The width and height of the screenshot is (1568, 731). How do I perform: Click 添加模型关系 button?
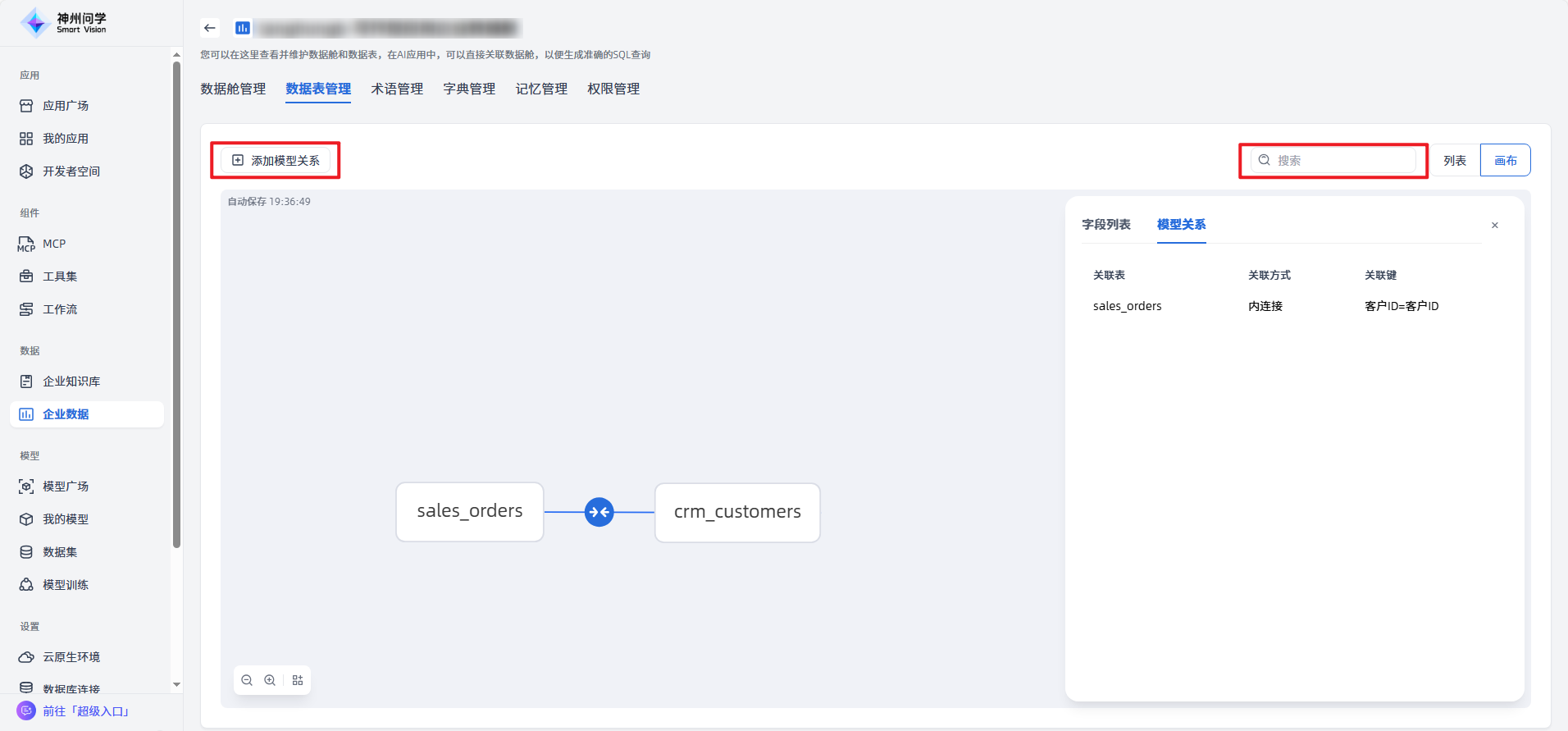pos(276,161)
